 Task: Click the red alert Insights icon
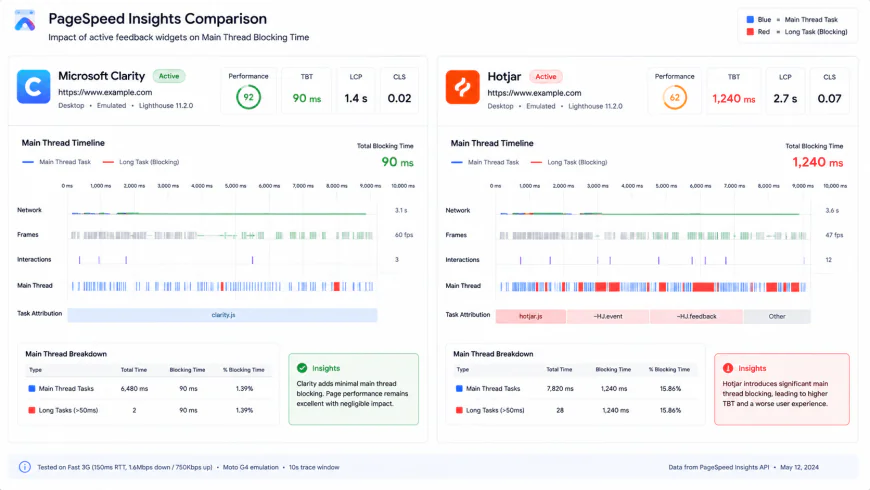(728, 368)
